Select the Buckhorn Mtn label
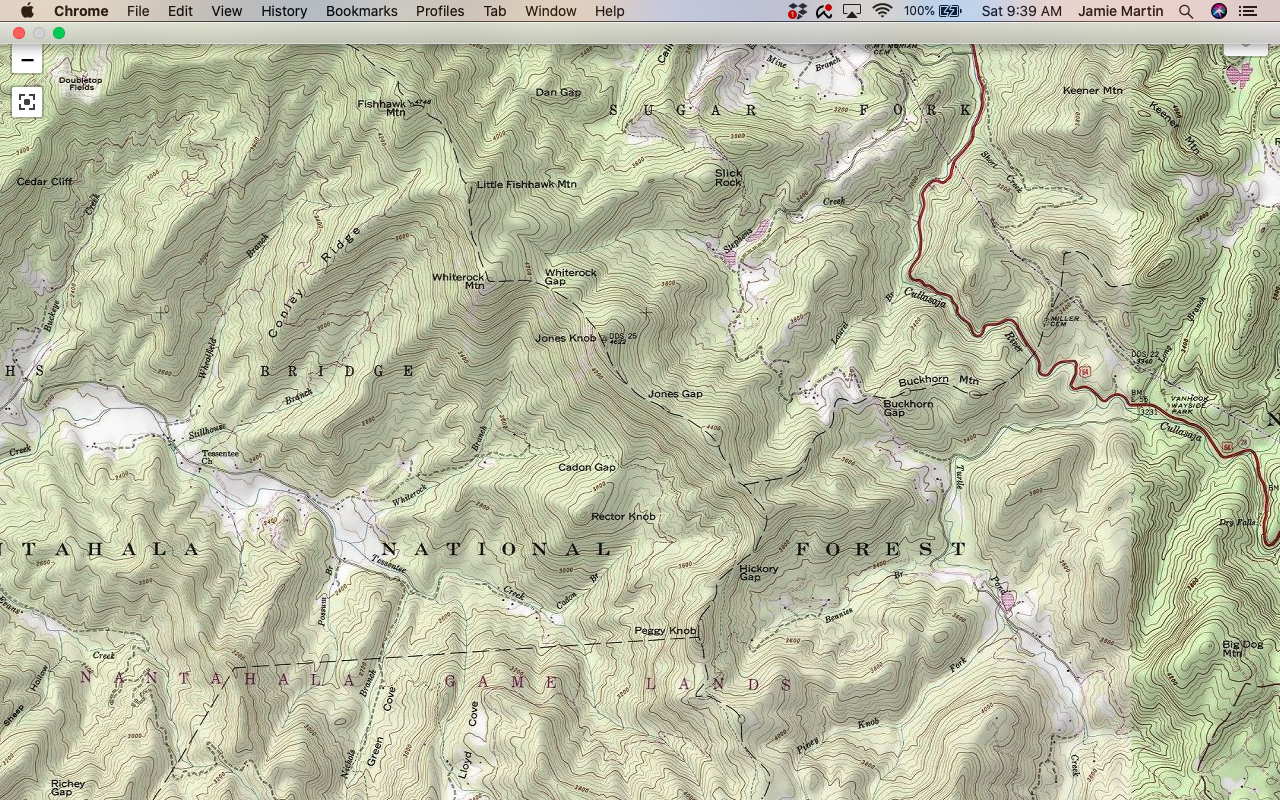Viewport: 1280px width, 800px height. click(x=938, y=380)
